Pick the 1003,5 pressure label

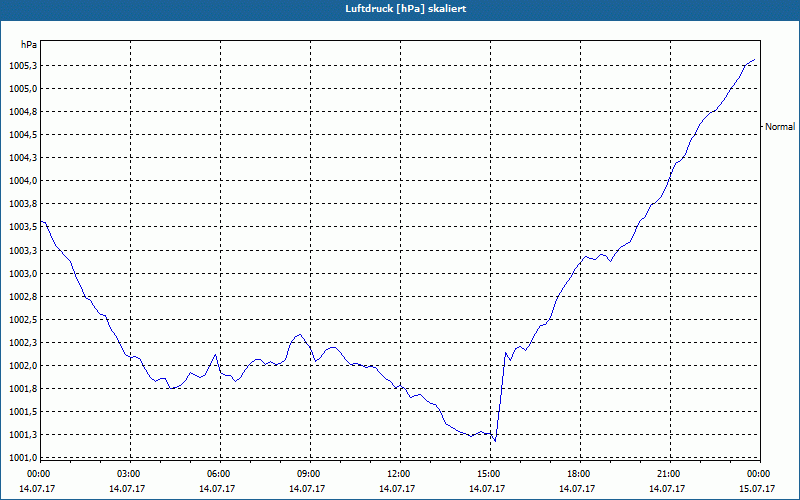(23, 227)
